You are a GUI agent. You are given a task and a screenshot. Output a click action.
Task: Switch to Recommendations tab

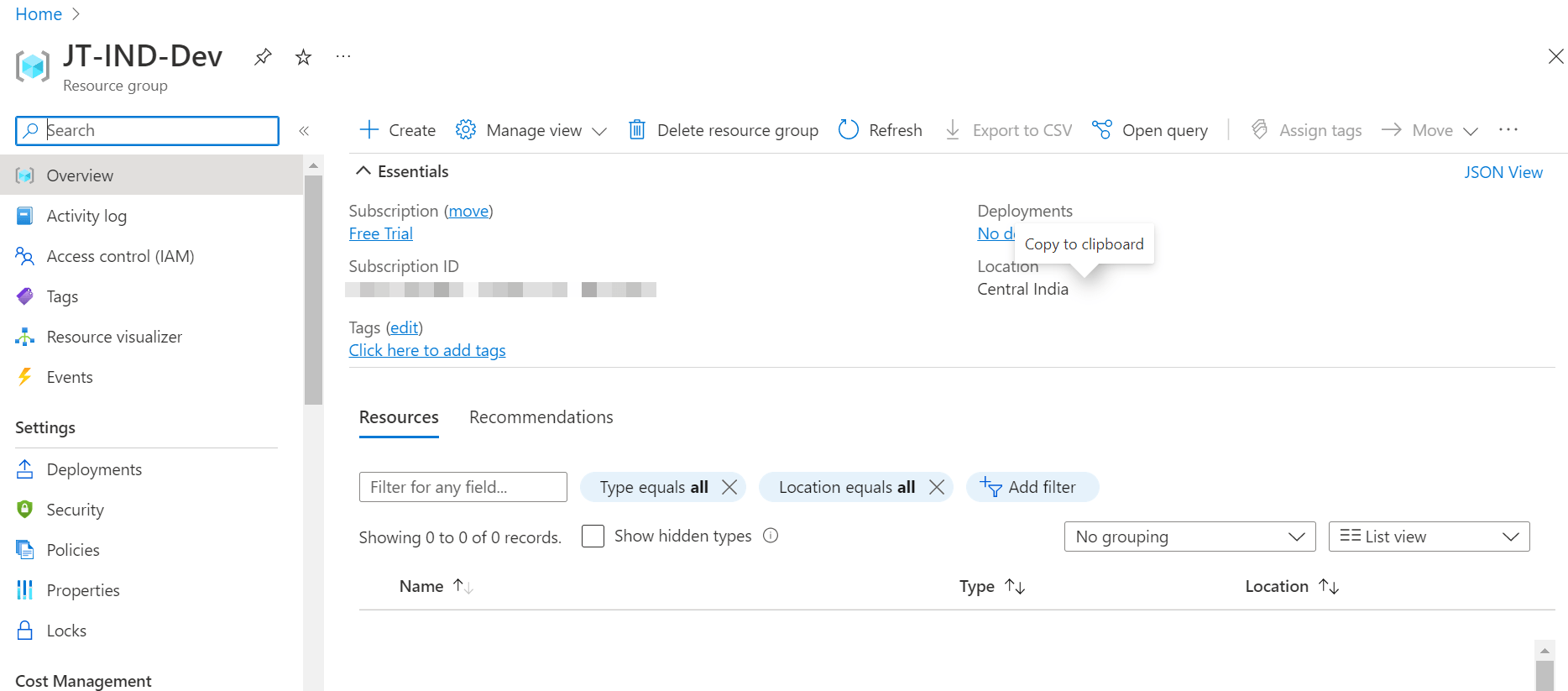[541, 417]
